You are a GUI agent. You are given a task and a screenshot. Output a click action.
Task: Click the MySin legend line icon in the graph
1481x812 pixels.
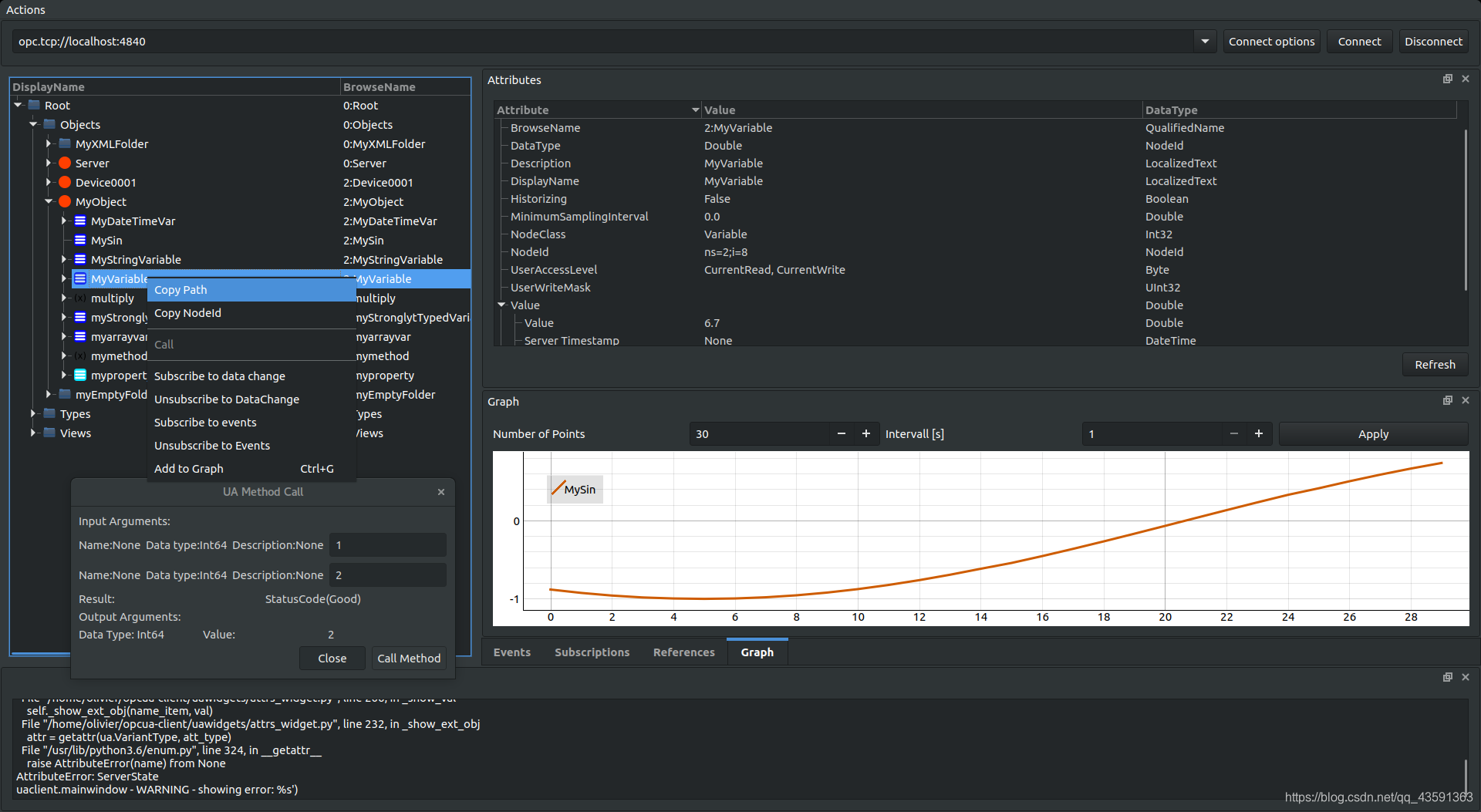tap(557, 489)
